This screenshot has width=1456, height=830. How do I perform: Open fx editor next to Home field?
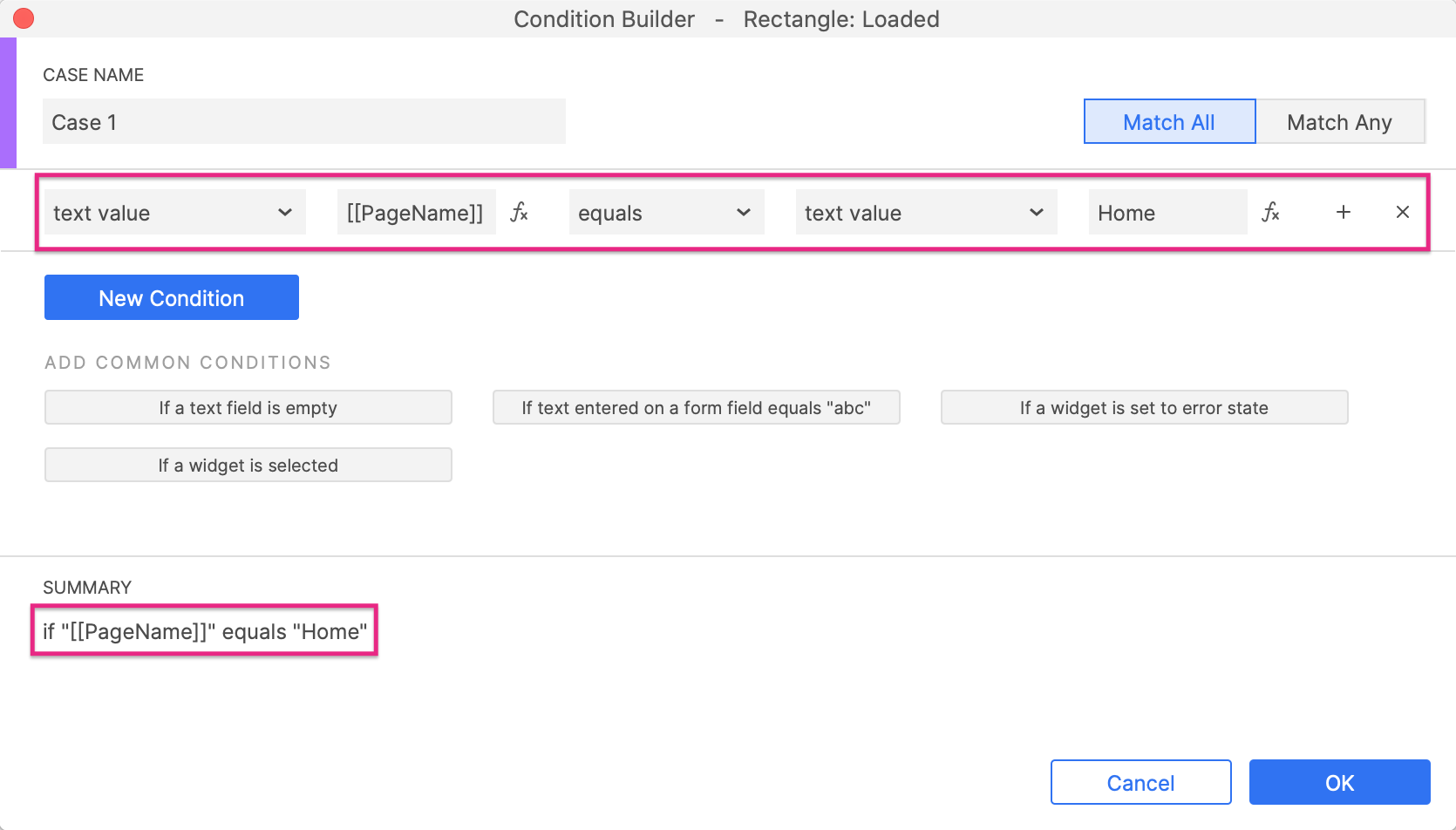click(x=1271, y=212)
